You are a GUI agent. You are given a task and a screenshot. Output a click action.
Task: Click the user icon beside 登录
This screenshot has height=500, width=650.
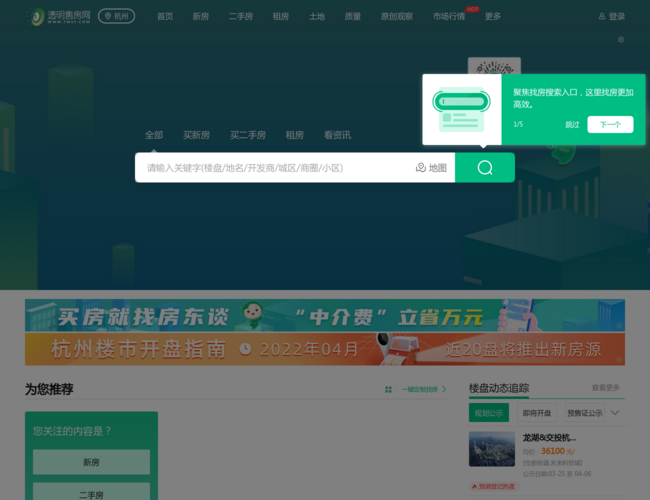tap(602, 17)
